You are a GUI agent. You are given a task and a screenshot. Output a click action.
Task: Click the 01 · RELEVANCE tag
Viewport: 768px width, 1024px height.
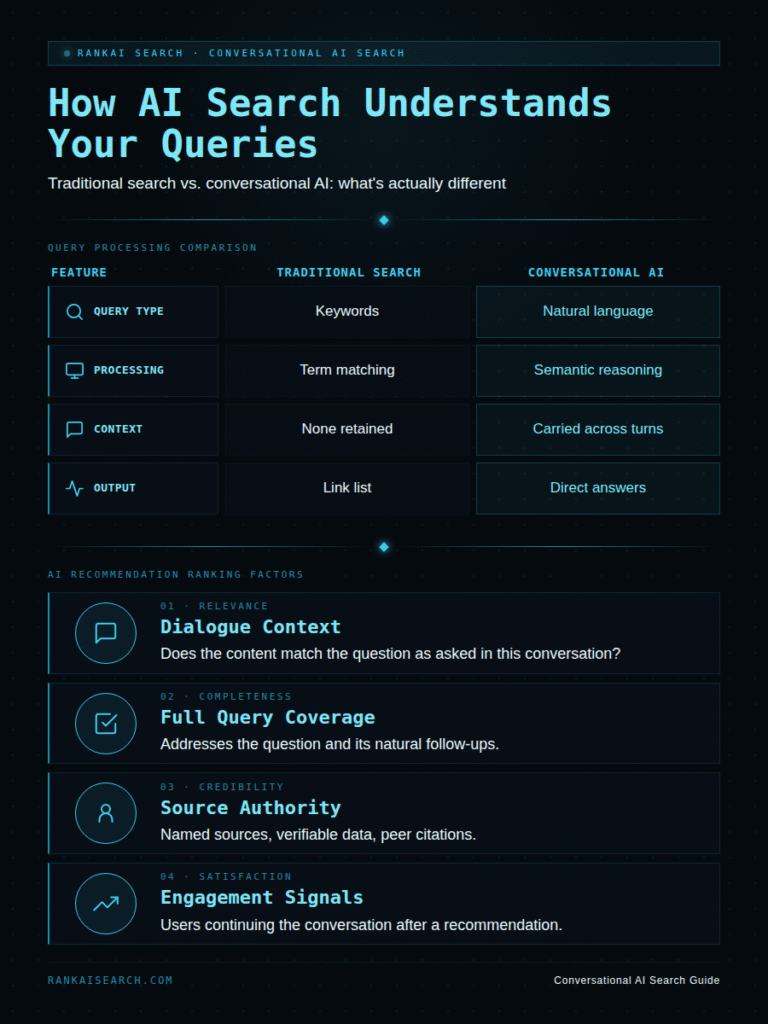coord(214,606)
